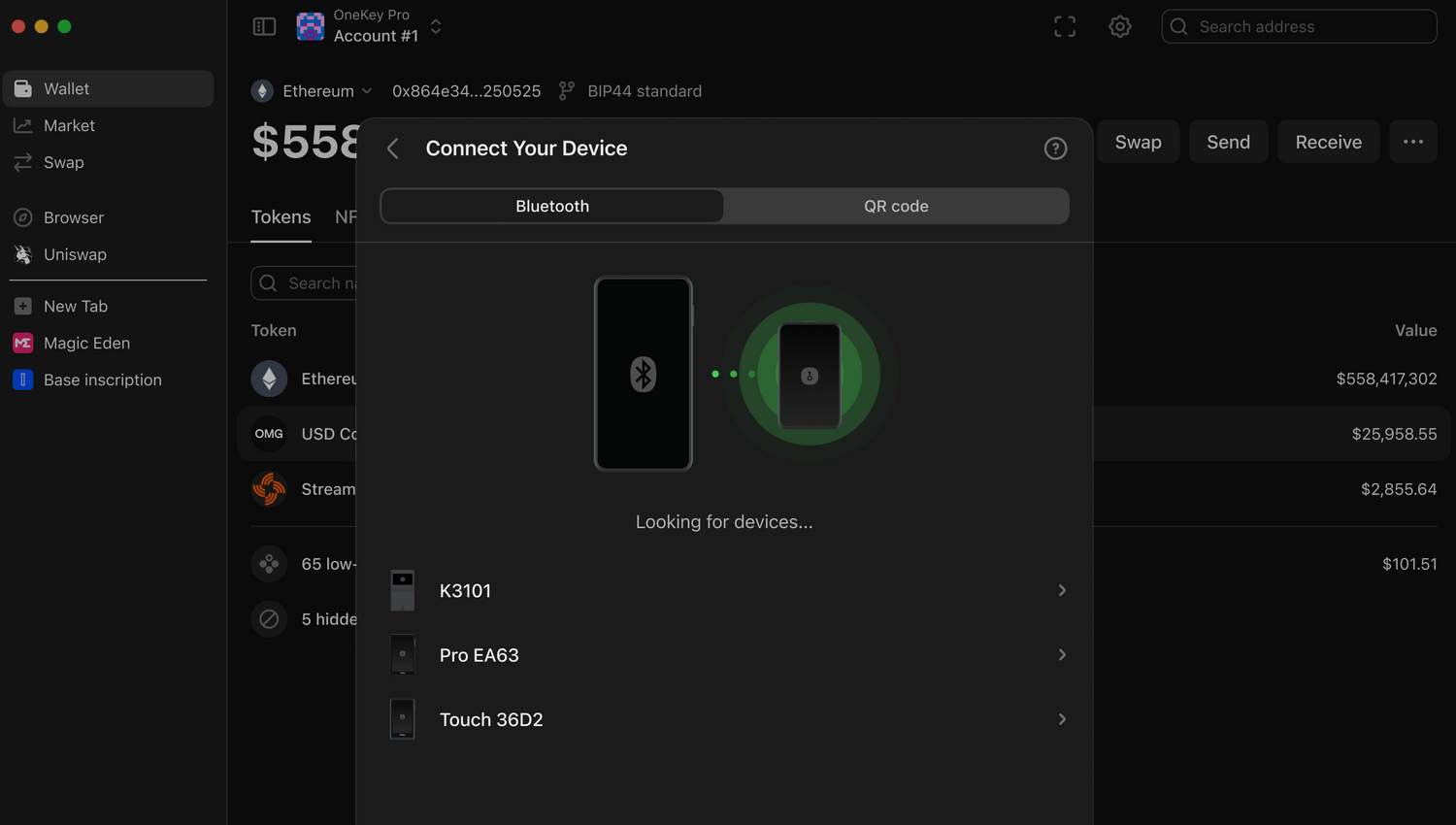The height and width of the screenshot is (825, 1456).
Task: Open Wallet in the sidebar
Action: click(x=108, y=88)
